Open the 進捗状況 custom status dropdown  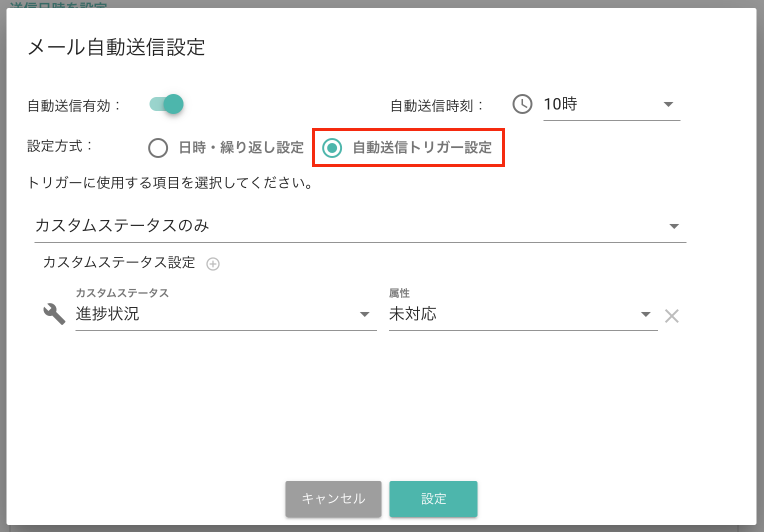pyautogui.click(x=226, y=314)
